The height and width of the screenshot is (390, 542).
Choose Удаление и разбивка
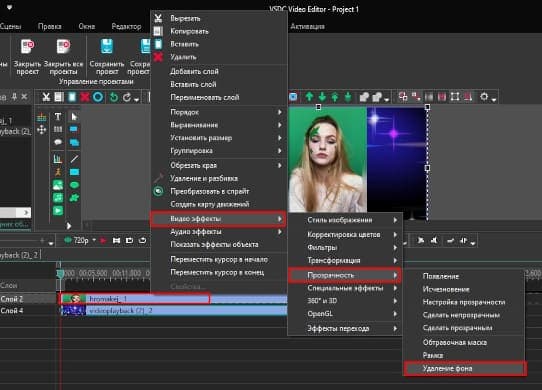(219, 178)
